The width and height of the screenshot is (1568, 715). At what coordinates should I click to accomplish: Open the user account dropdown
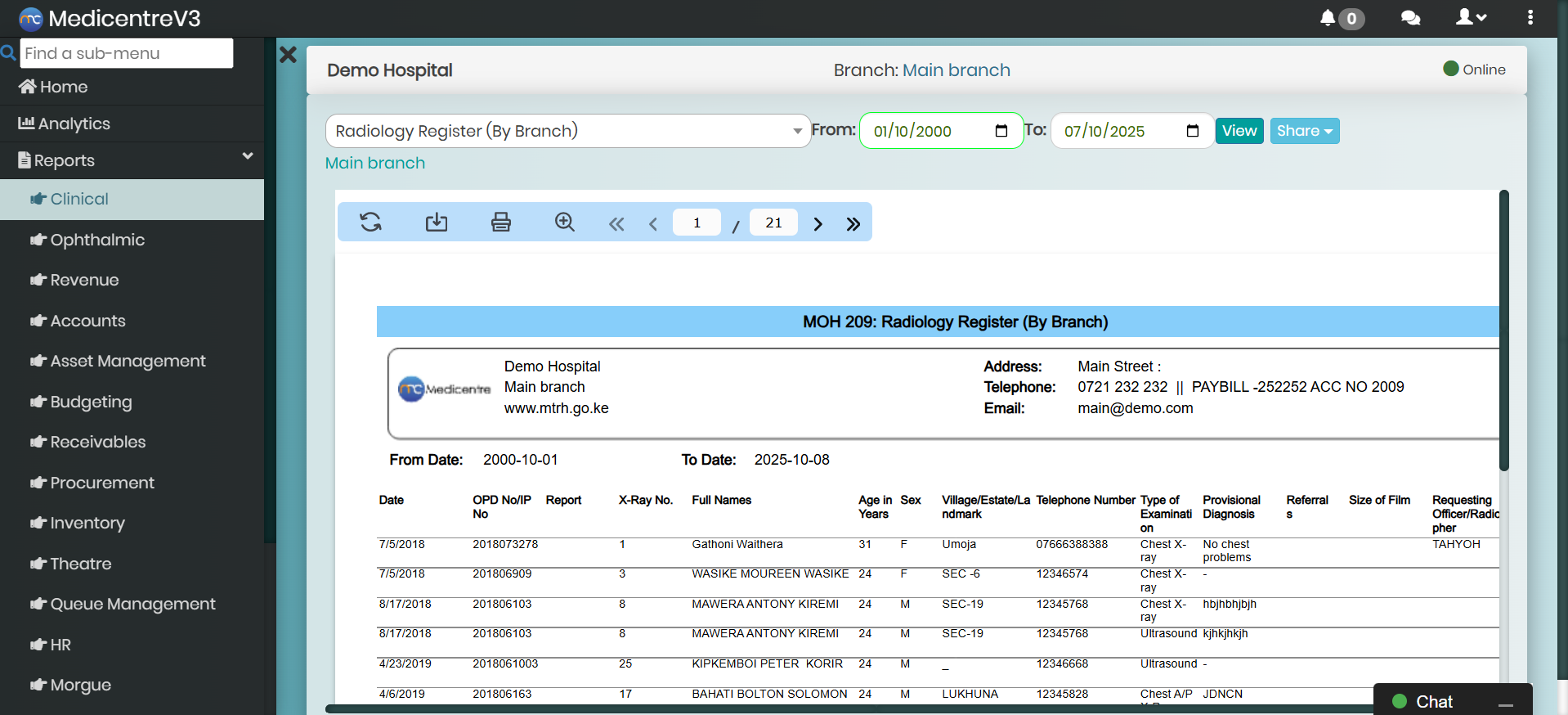(x=1471, y=18)
